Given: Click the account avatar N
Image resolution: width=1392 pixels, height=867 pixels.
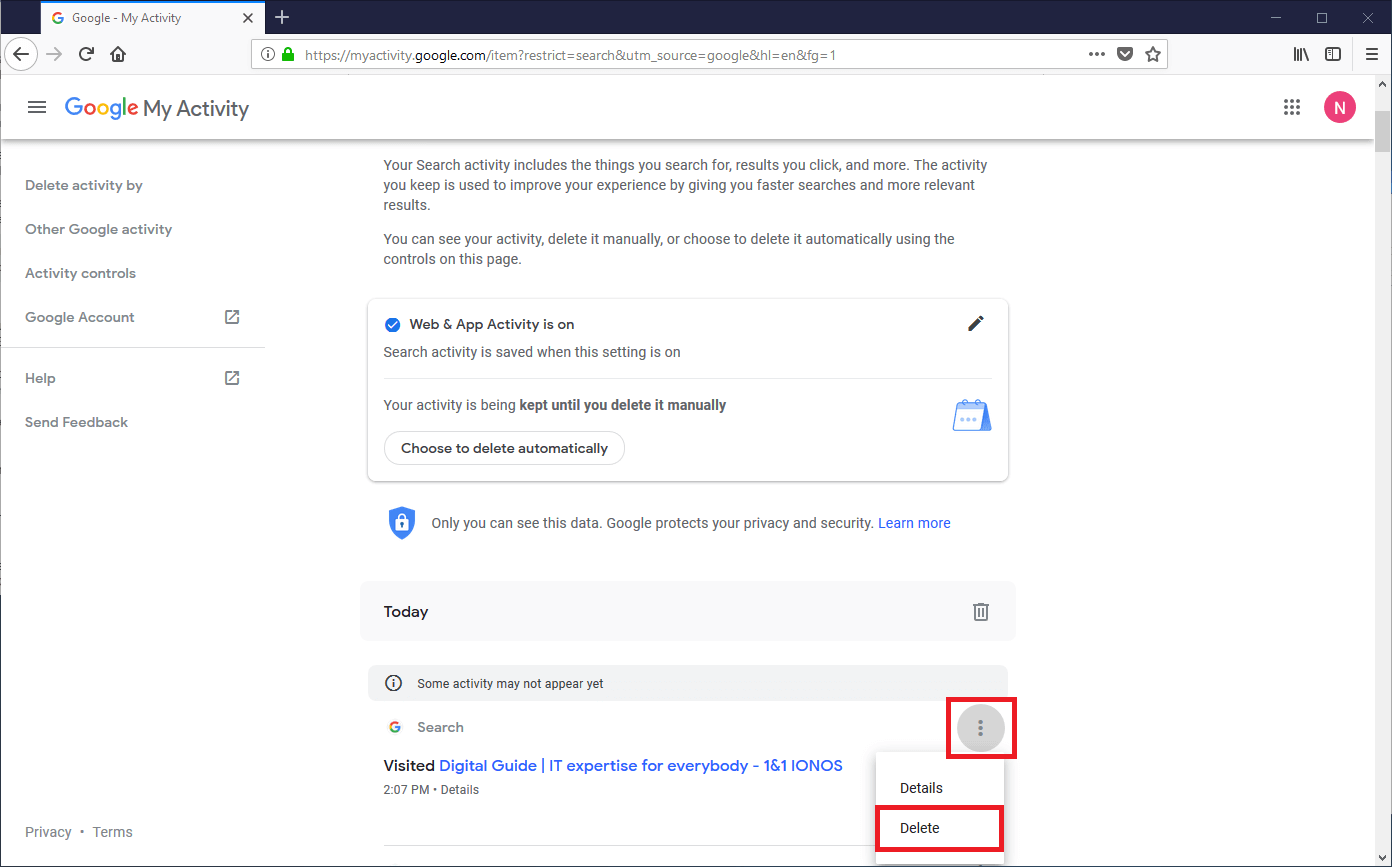Looking at the screenshot, I should tap(1339, 107).
